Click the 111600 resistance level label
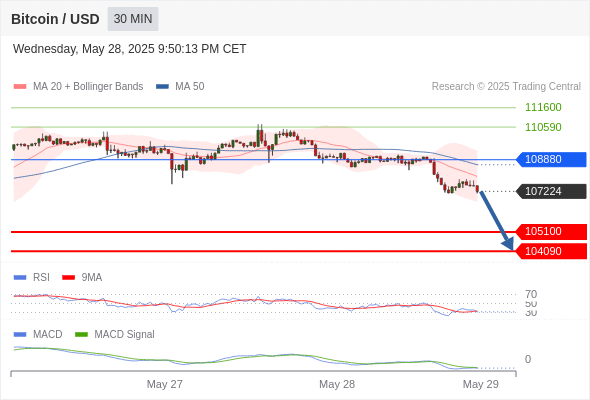This screenshot has height=400, width=590. click(x=543, y=107)
